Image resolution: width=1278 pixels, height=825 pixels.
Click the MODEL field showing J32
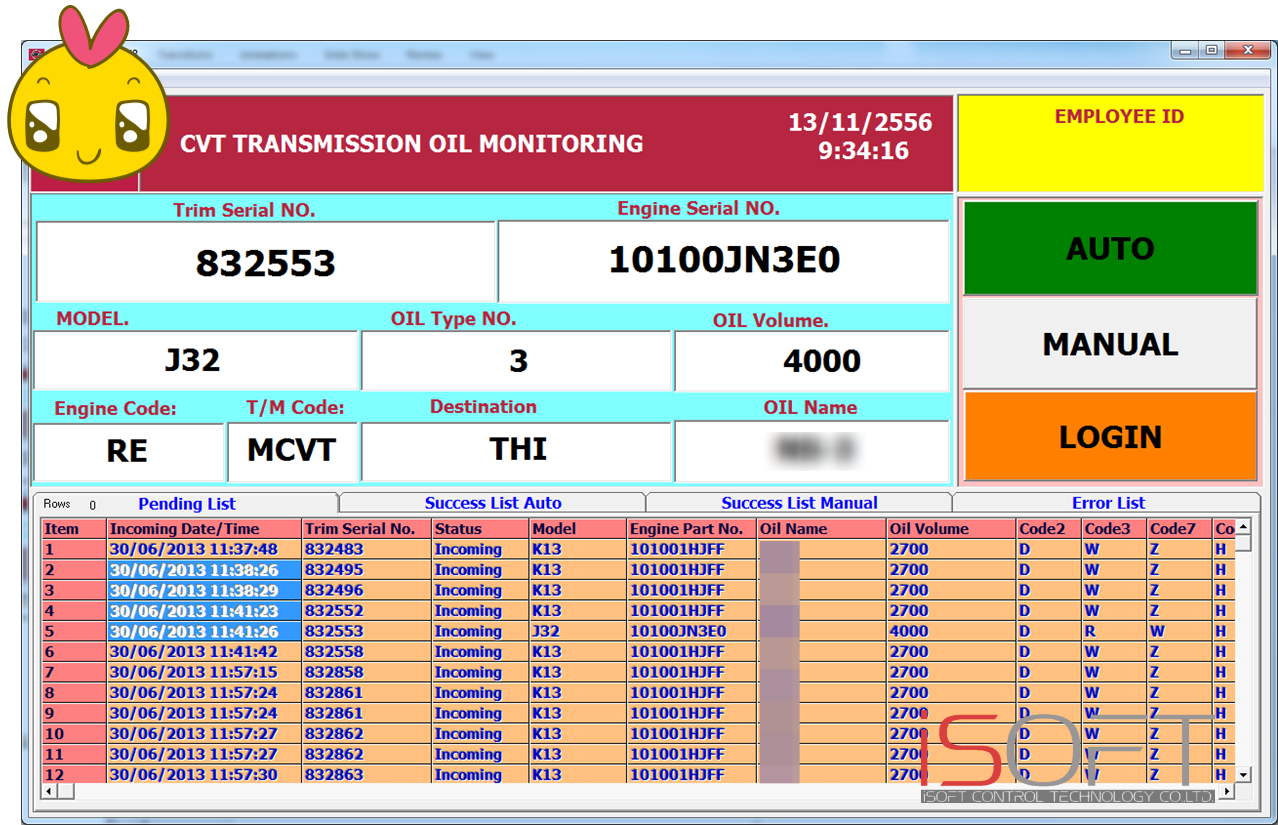click(x=195, y=361)
